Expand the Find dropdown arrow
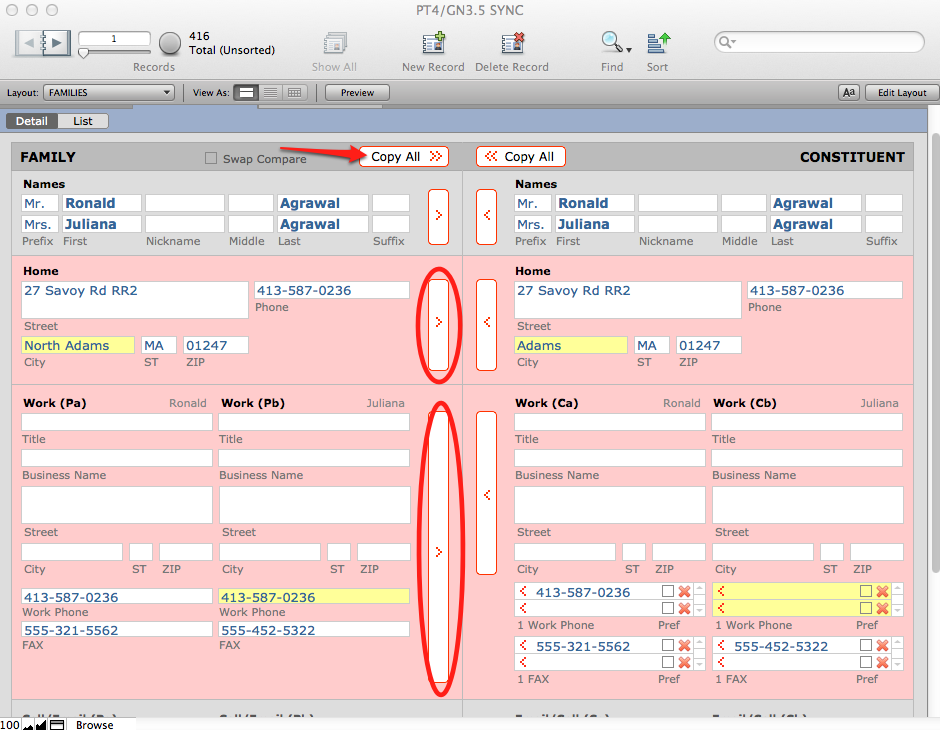 [629, 49]
